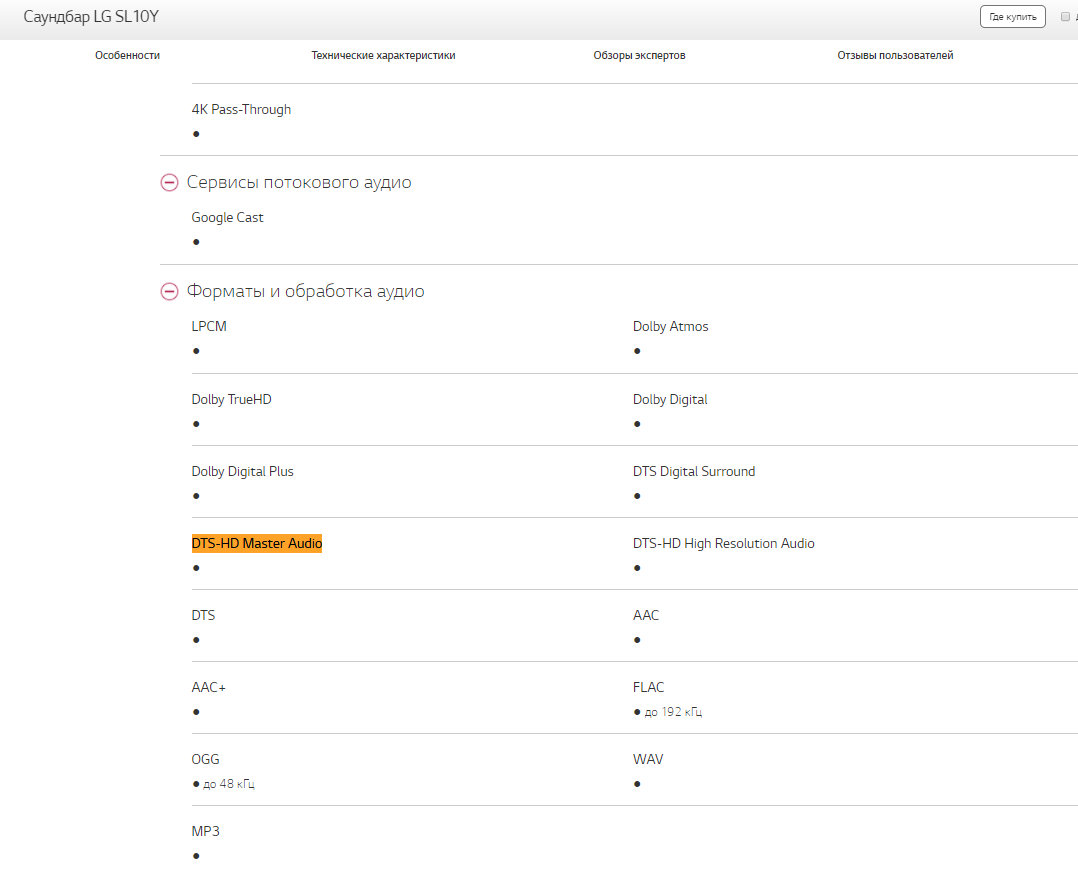This screenshot has width=1078, height=877.
Task: Click the Саундбар LG SL10Y title
Action: pyautogui.click(x=91, y=17)
